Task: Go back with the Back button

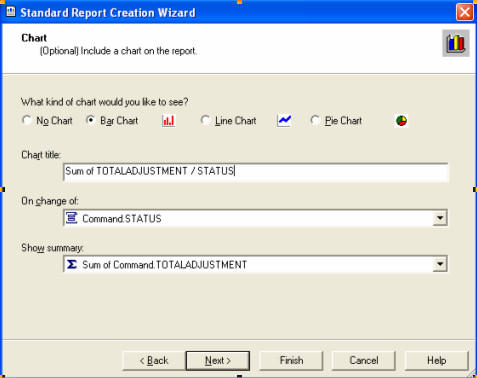Action: coord(154,361)
